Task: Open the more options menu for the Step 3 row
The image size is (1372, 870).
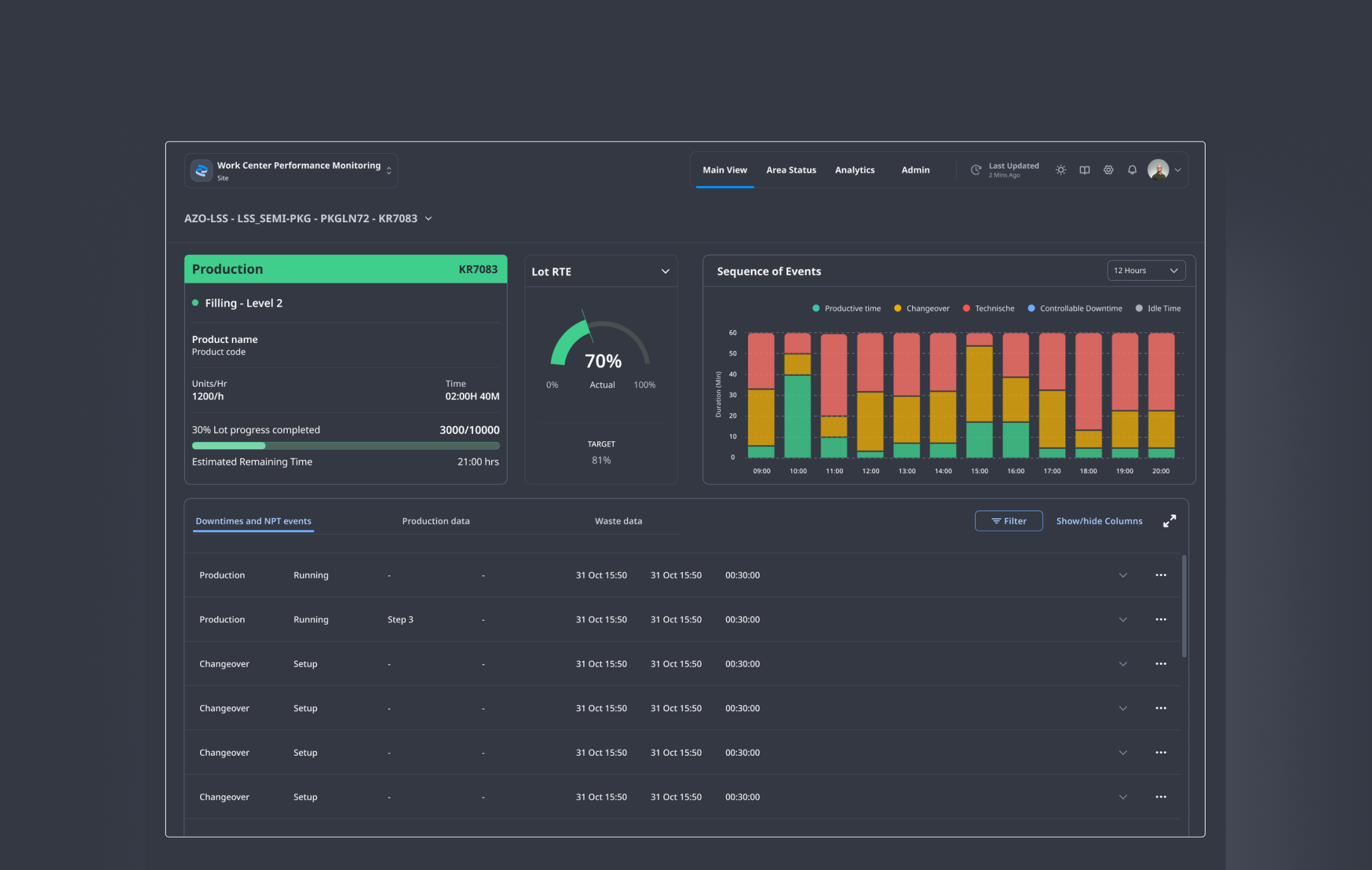Action: pyautogui.click(x=1161, y=620)
